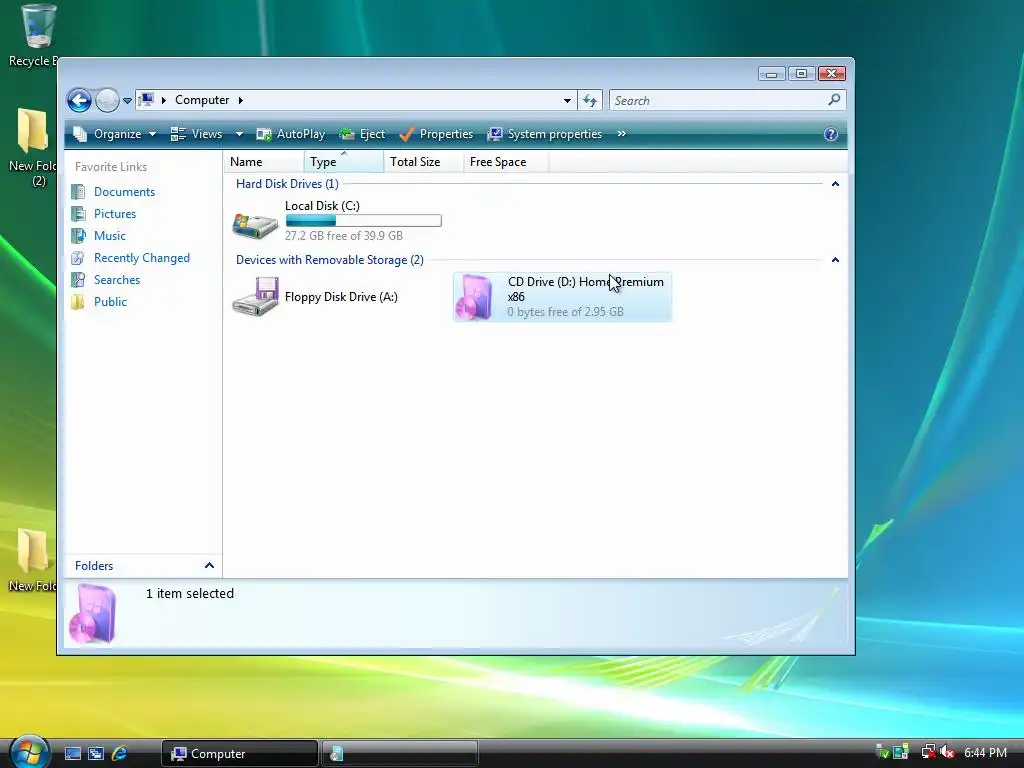
Task: Click the Public folder icon in sidebar
Action: click(78, 302)
